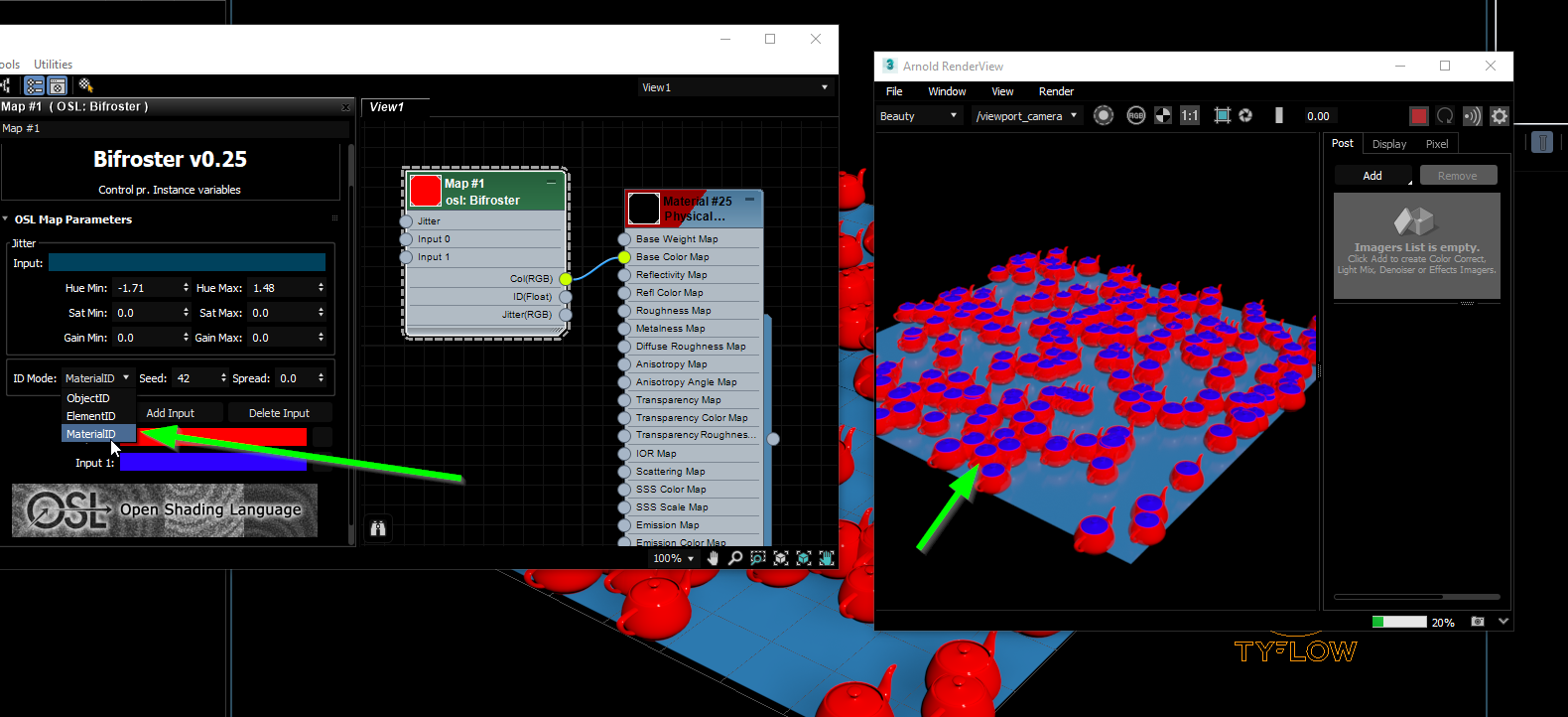Open the ID Mode dropdown
Screen dimensions: 1568x717
coord(97,378)
